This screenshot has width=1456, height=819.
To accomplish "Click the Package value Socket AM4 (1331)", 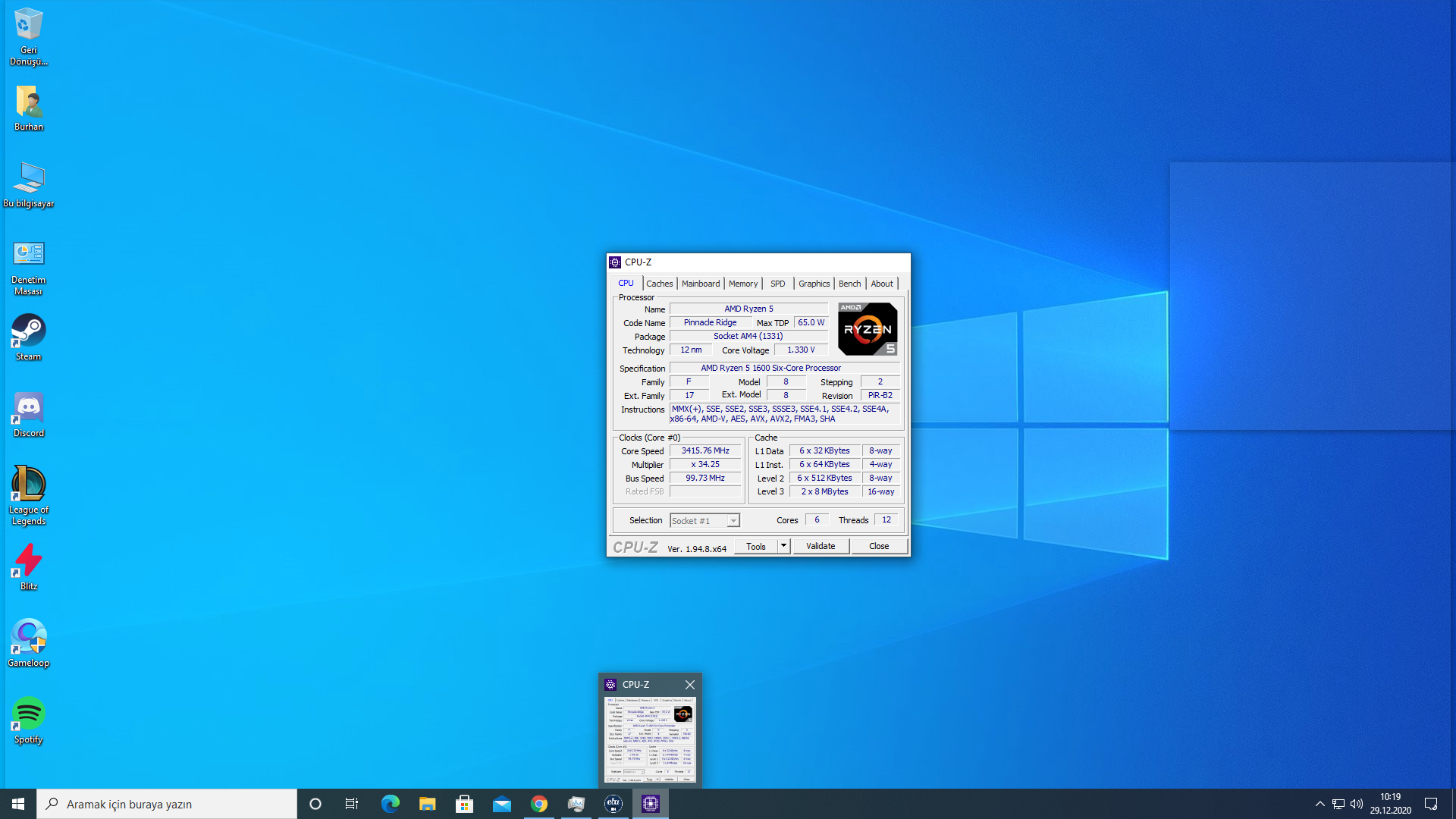I will (748, 336).
